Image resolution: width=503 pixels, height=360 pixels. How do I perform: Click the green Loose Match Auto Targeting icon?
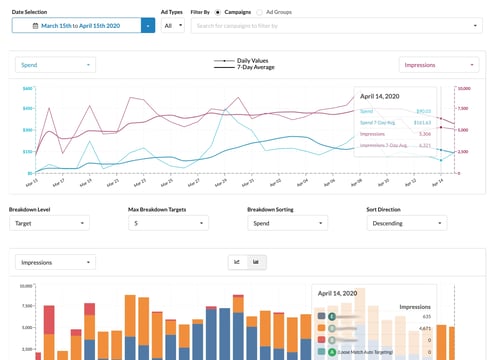click(x=332, y=352)
